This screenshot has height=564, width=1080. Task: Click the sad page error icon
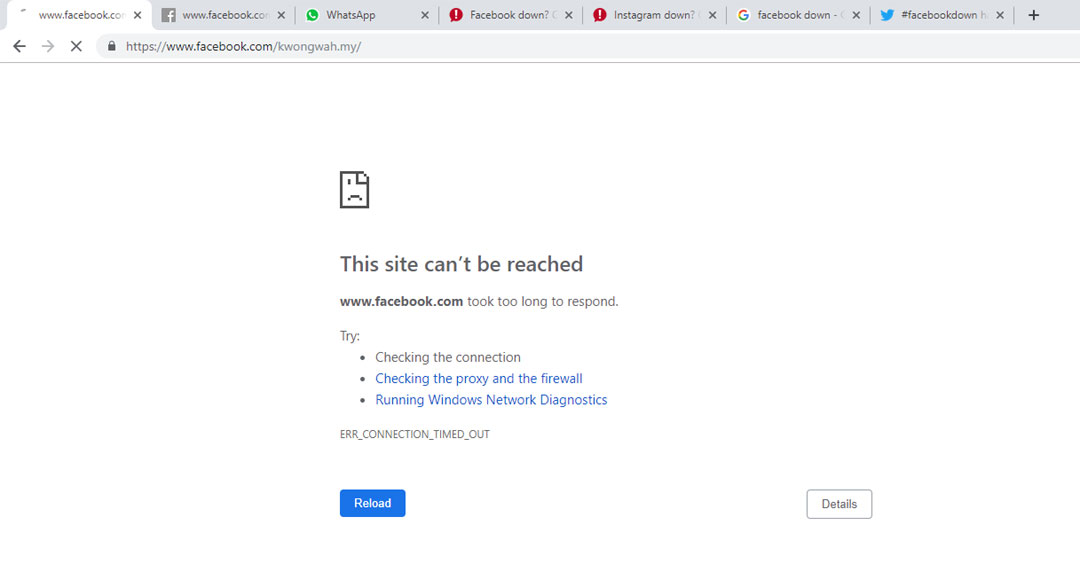(355, 190)
